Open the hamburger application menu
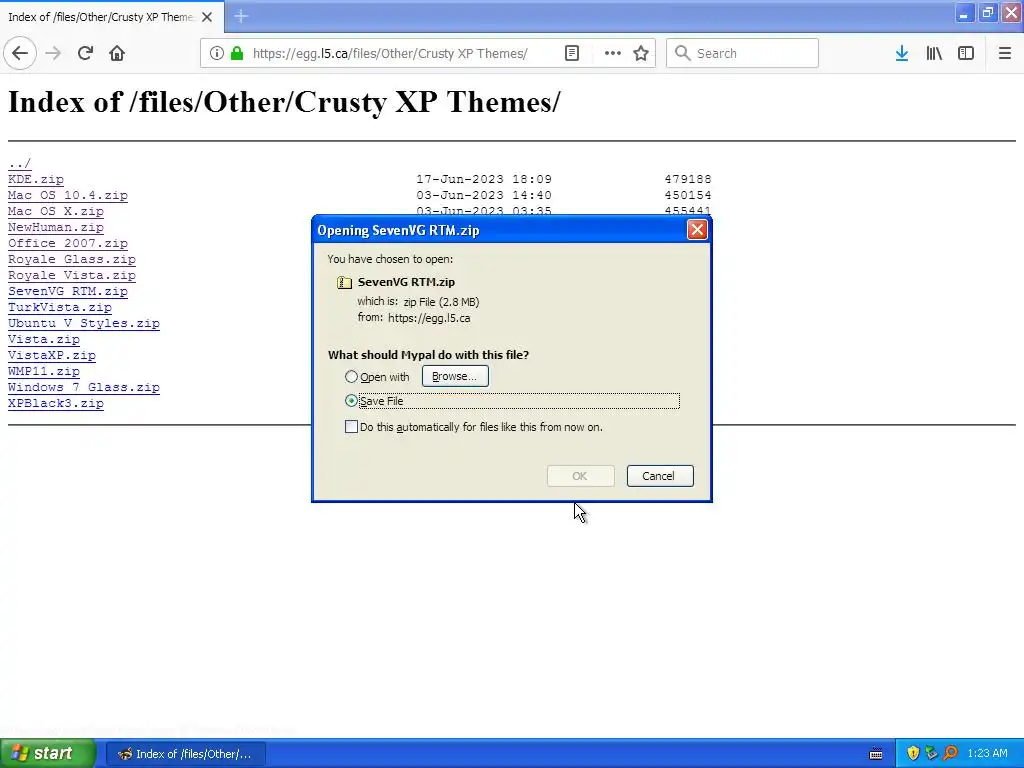1024x768 pixels. coord(1004,53)
